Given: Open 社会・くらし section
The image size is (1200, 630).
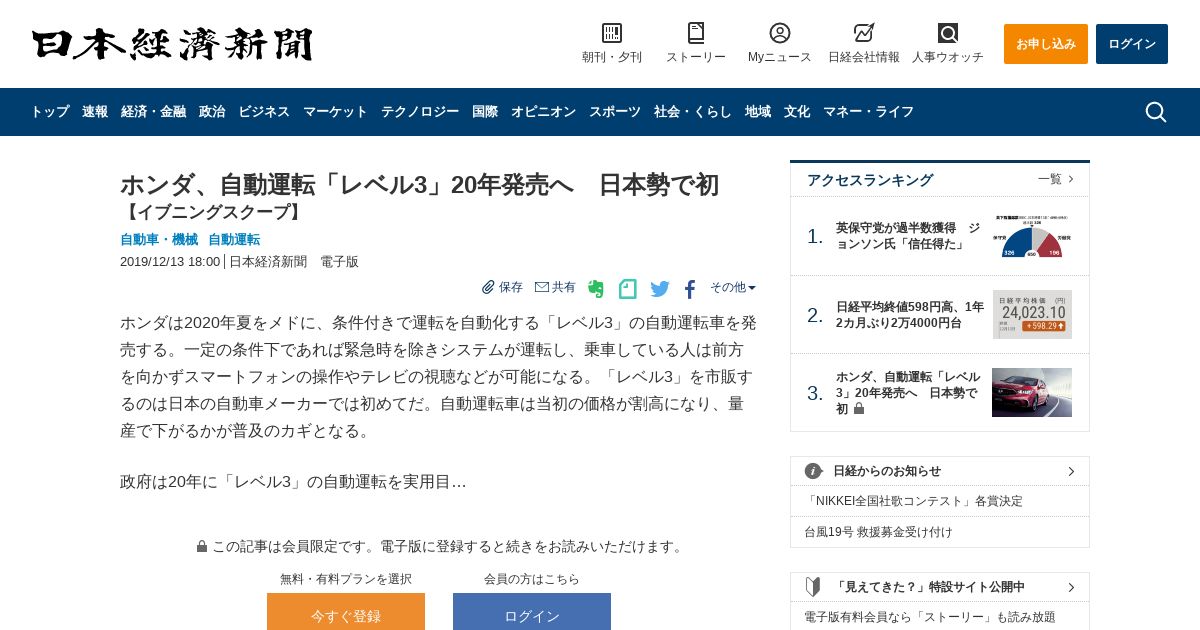Looking at the screenshot, I should pyautogui.click(x=693, y=112).
